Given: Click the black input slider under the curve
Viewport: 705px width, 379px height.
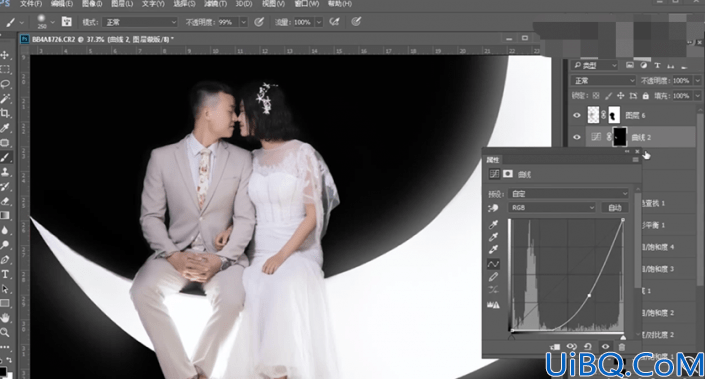Looking at the screenshot, I should click(x=512, y=336).
